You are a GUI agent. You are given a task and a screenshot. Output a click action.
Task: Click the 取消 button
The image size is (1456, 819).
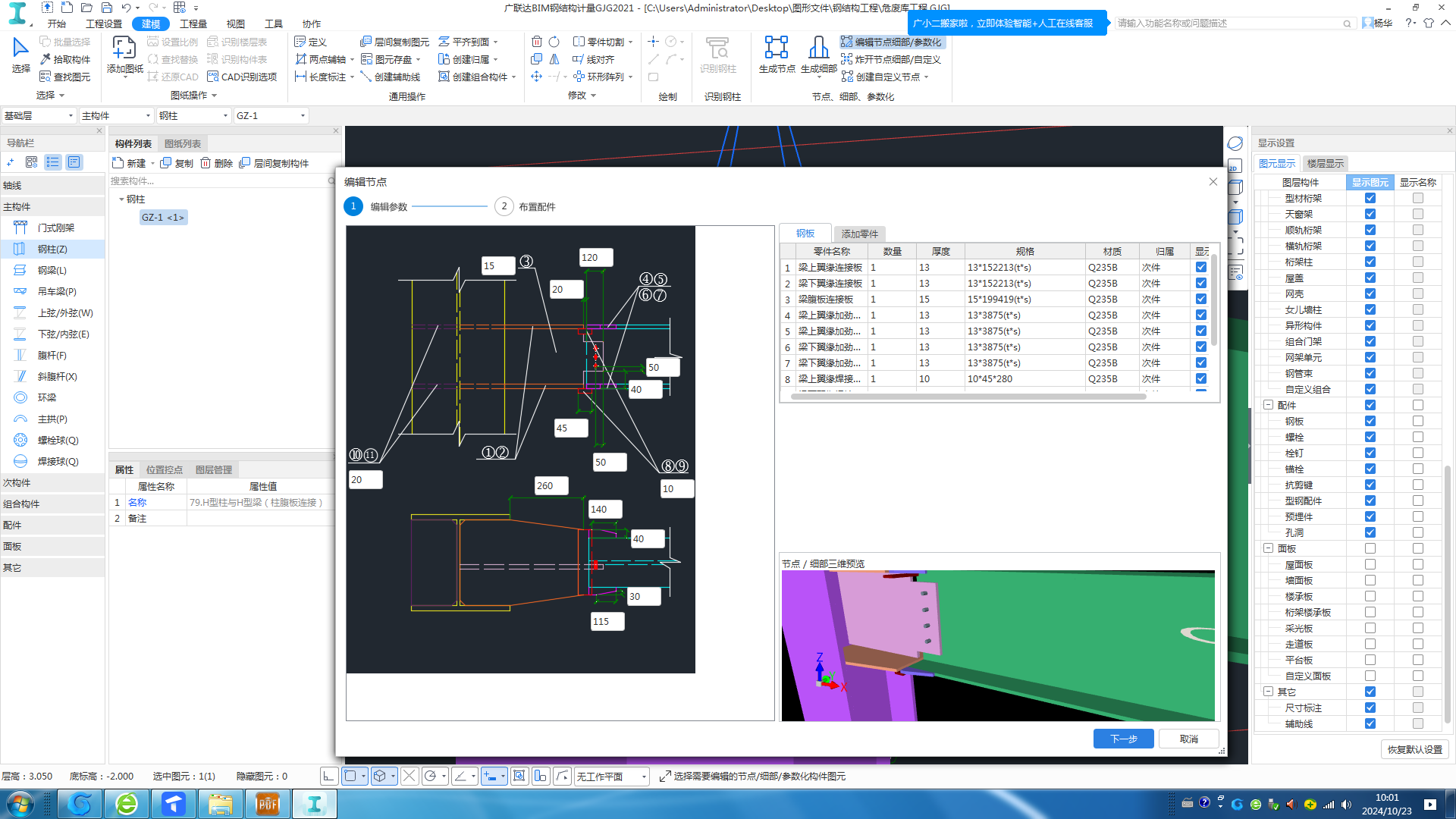pos(1188,739)
